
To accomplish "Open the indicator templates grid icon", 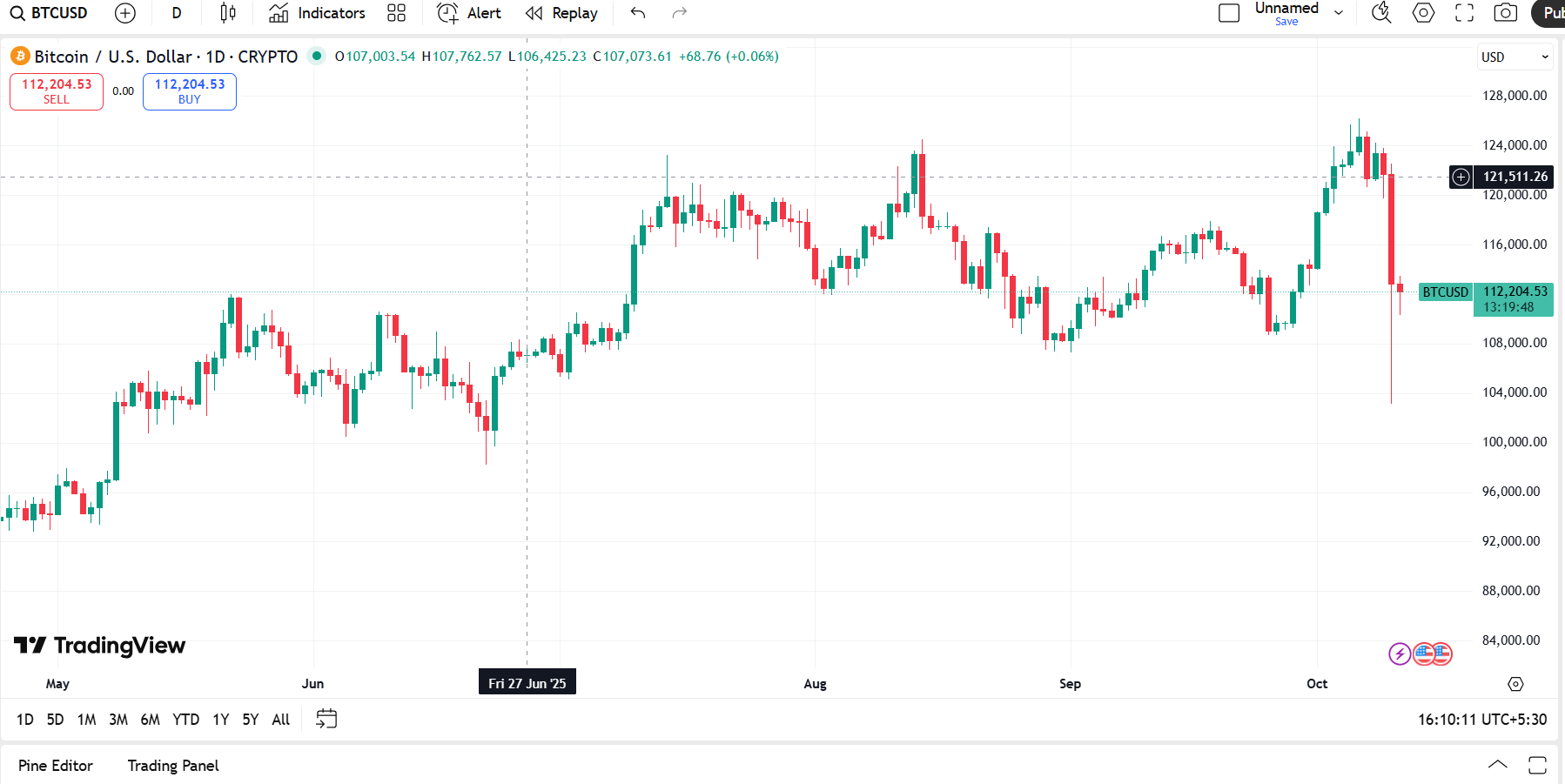I will point(396,13).
